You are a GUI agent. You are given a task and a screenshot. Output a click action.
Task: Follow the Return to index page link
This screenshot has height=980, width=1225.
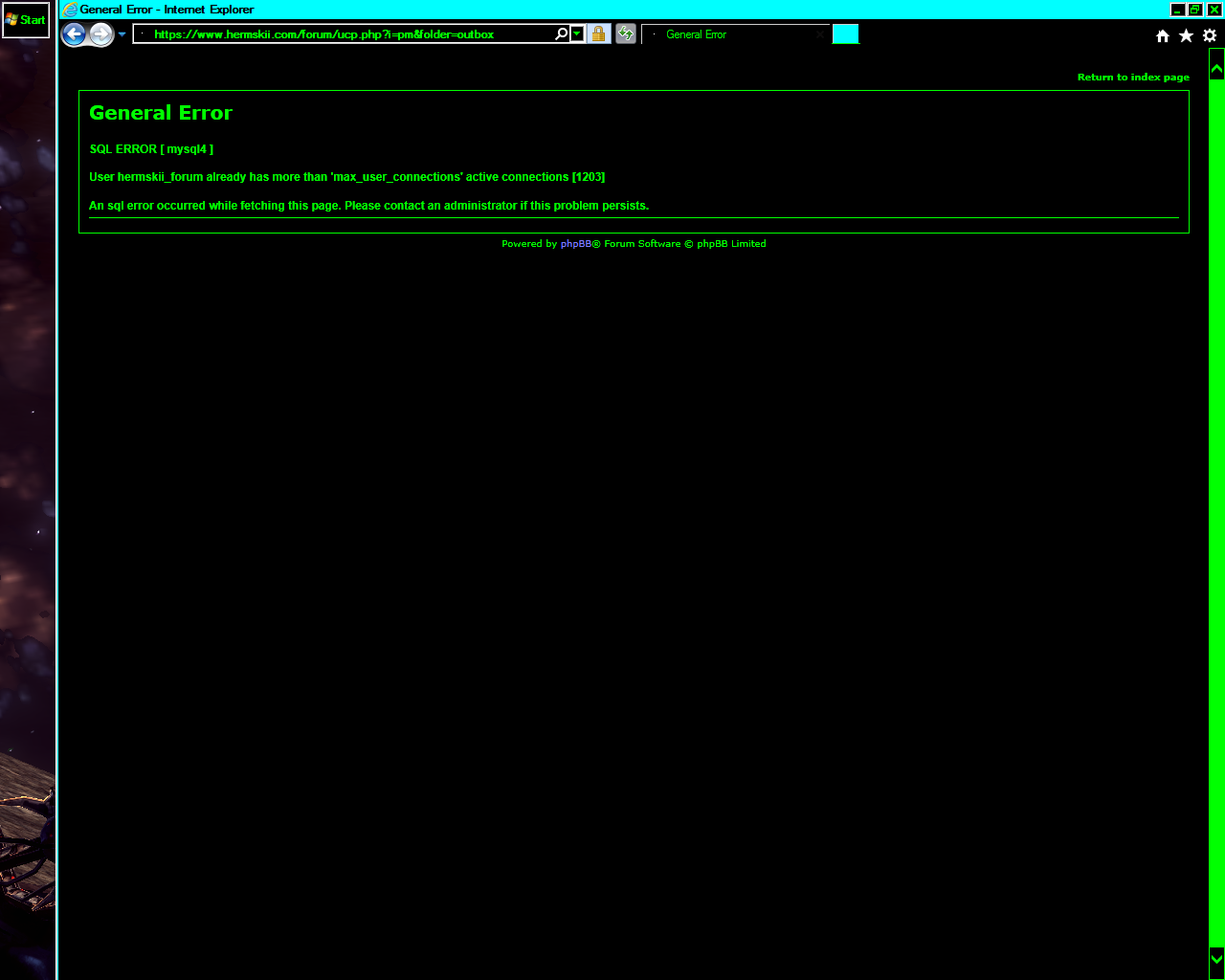1133,77
